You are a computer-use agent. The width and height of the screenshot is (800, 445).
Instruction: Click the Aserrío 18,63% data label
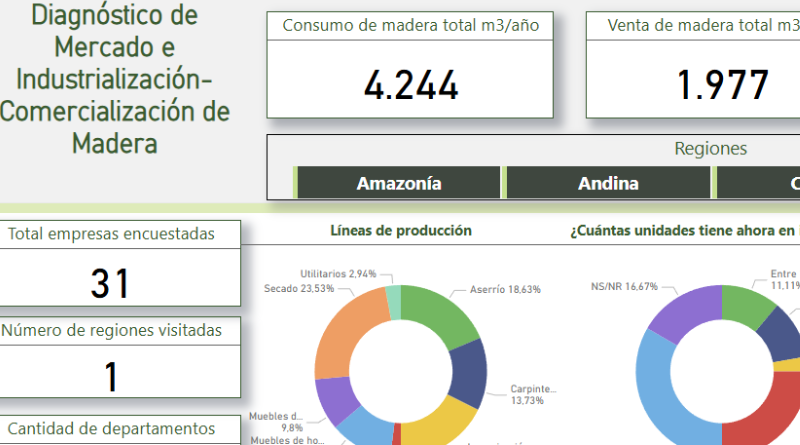point(505,290)
